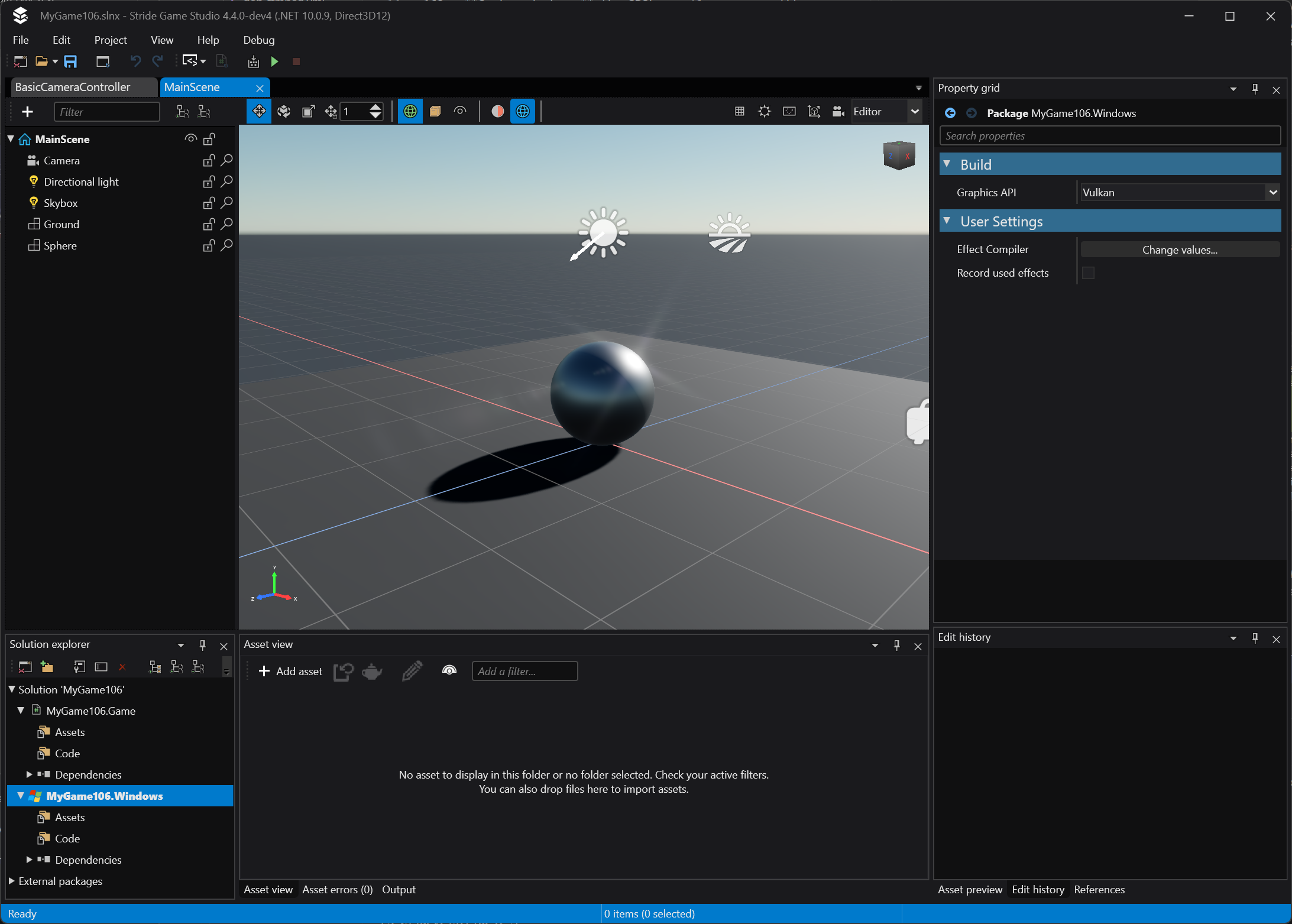Select the Scale gizmo tool

(x=308, y=111)
